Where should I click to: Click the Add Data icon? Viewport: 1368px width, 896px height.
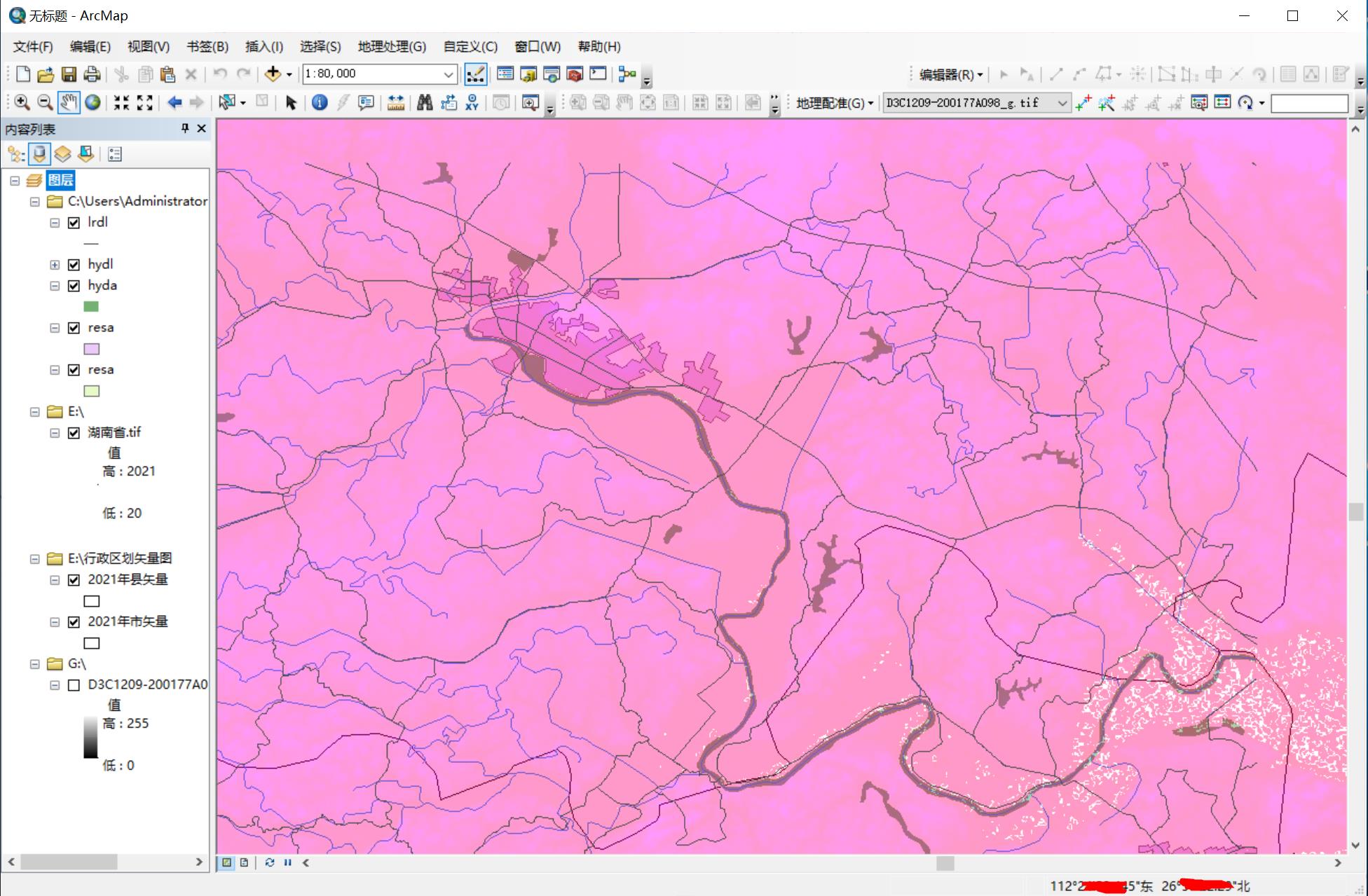[273, 74]
